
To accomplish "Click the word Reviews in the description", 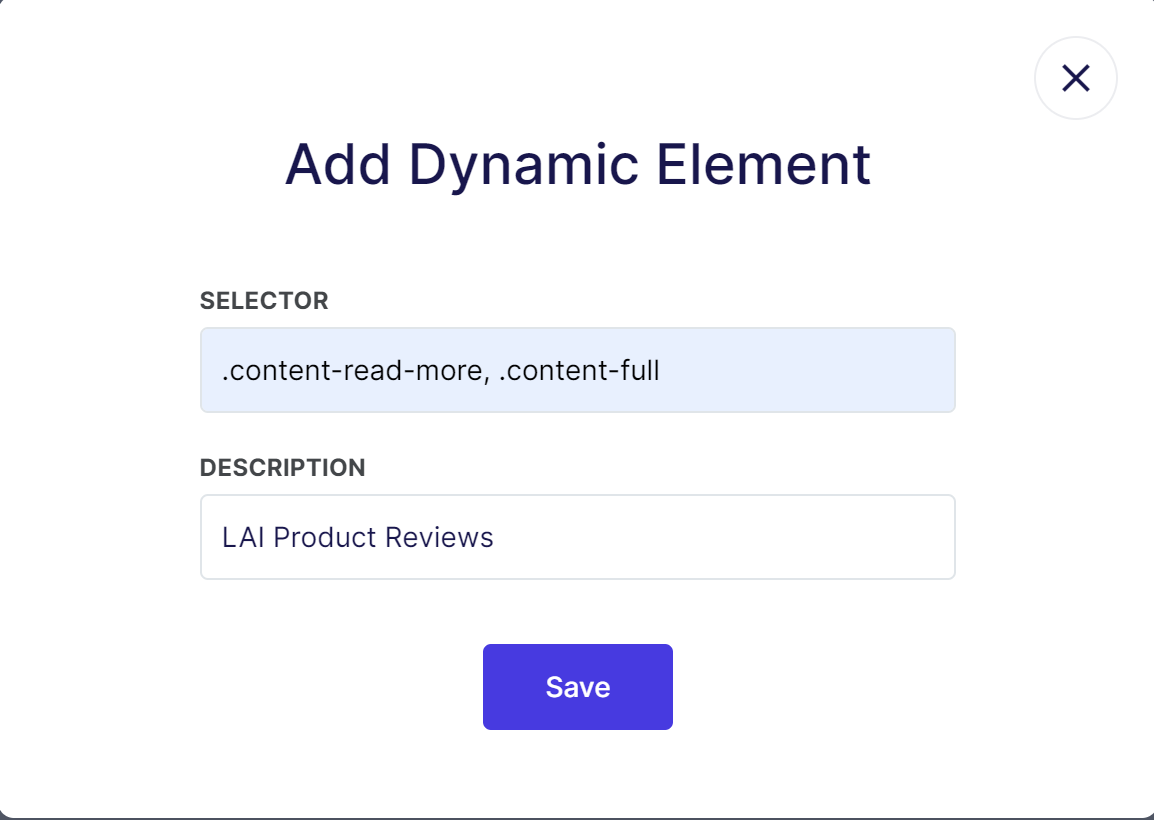I will tap(439, 537).
